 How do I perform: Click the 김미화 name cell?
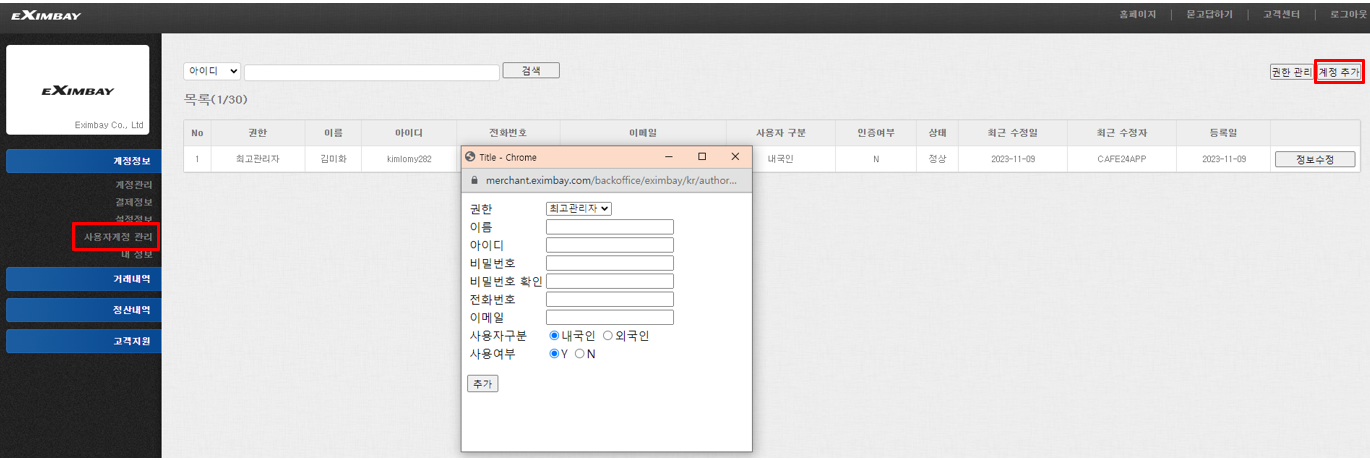(x=333, y=159)
